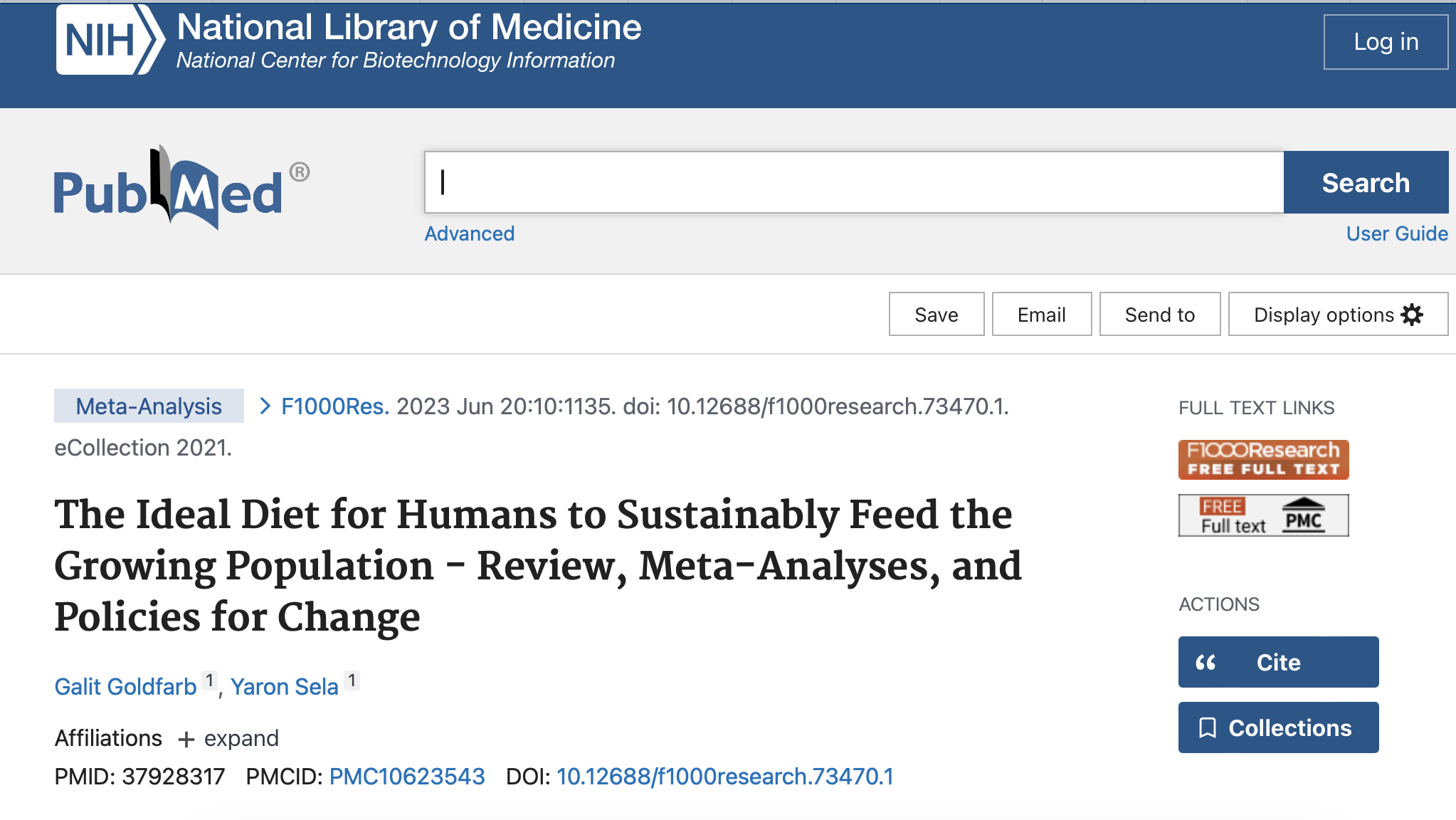Click author Galit Goldfarb link
Viewport: 1456px width, 820px height.
125,687
